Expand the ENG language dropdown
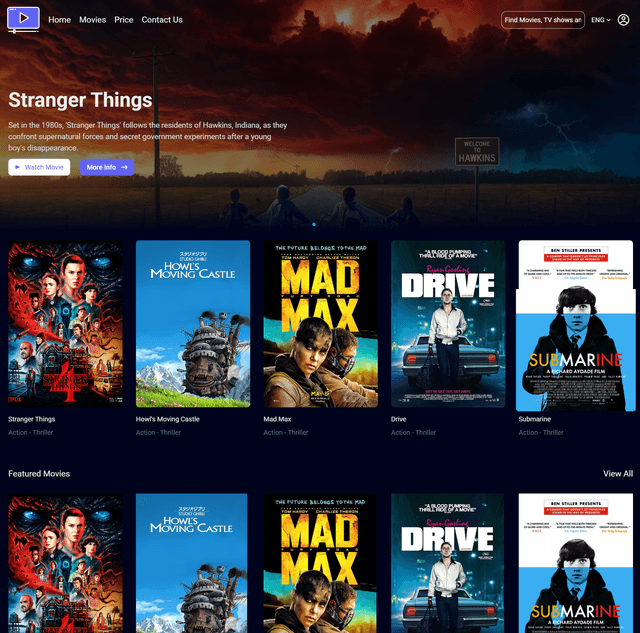Screen dimensions: 640x633 click(x=600, y=20)
